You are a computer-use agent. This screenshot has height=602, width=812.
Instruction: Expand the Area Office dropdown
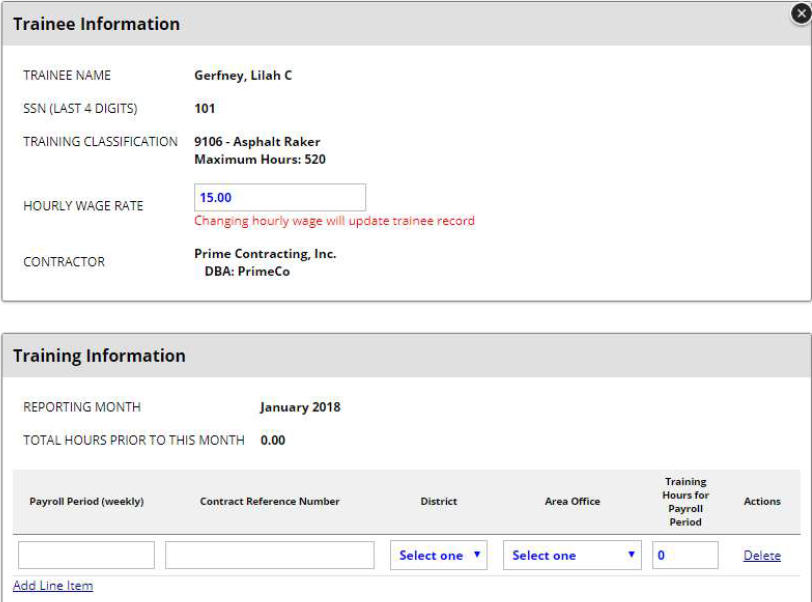point(572,555)
